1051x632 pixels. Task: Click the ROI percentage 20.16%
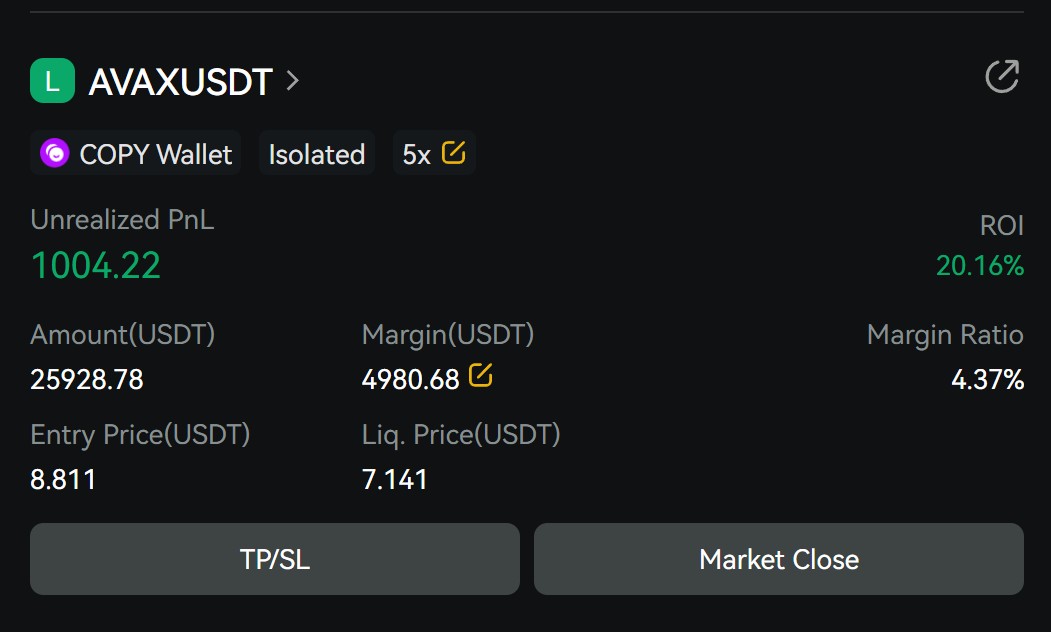point(979,266)
